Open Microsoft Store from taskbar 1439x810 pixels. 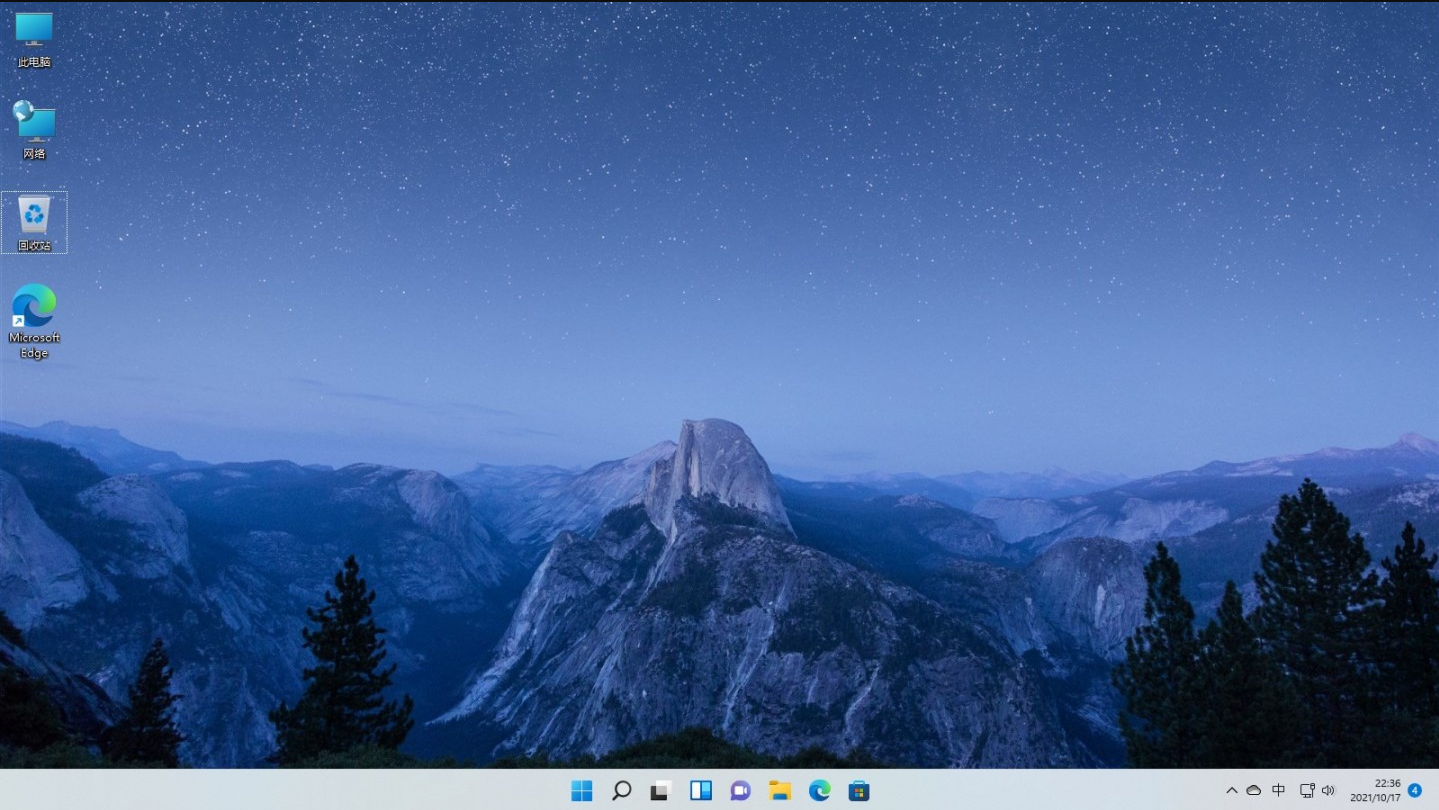[859, 791]
